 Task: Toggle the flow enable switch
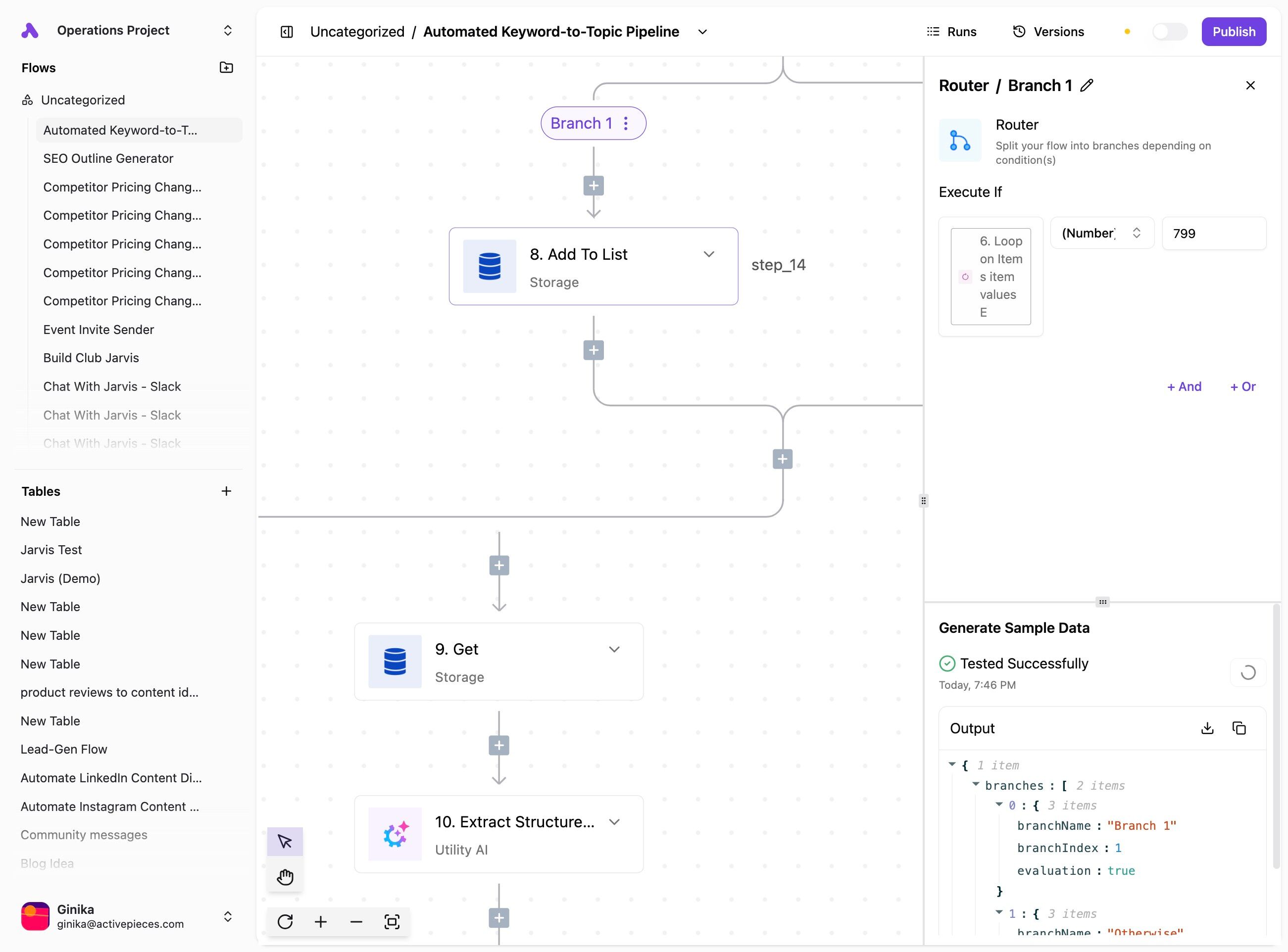[1169, 32]
